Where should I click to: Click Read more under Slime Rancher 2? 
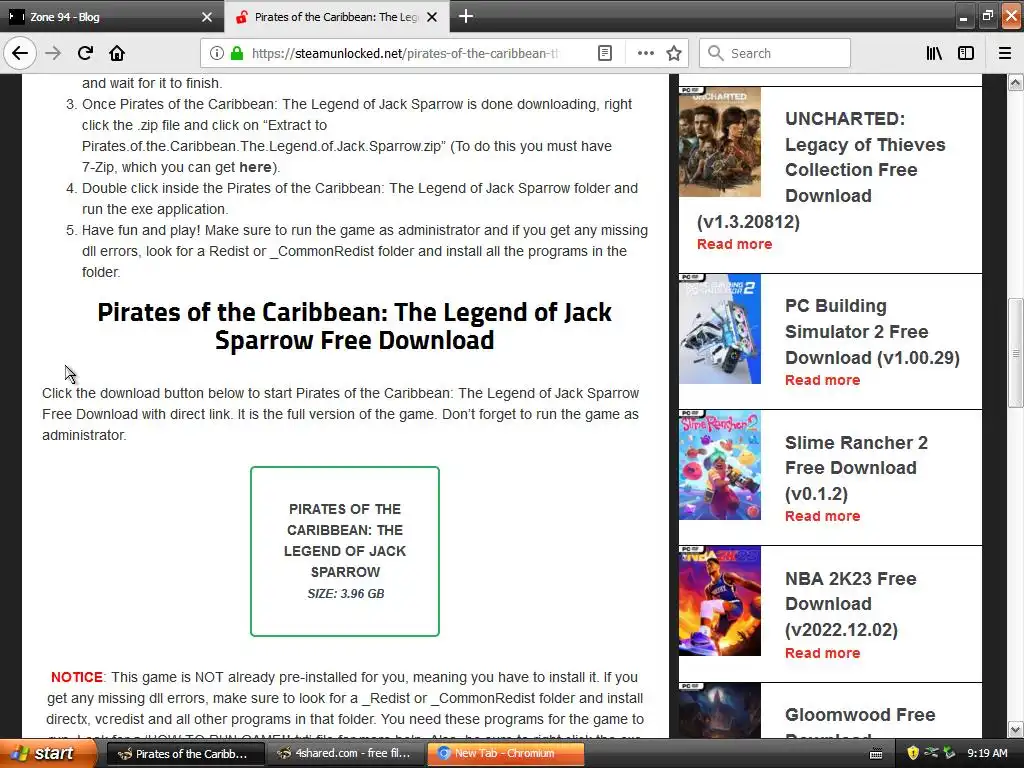(822, 516)
